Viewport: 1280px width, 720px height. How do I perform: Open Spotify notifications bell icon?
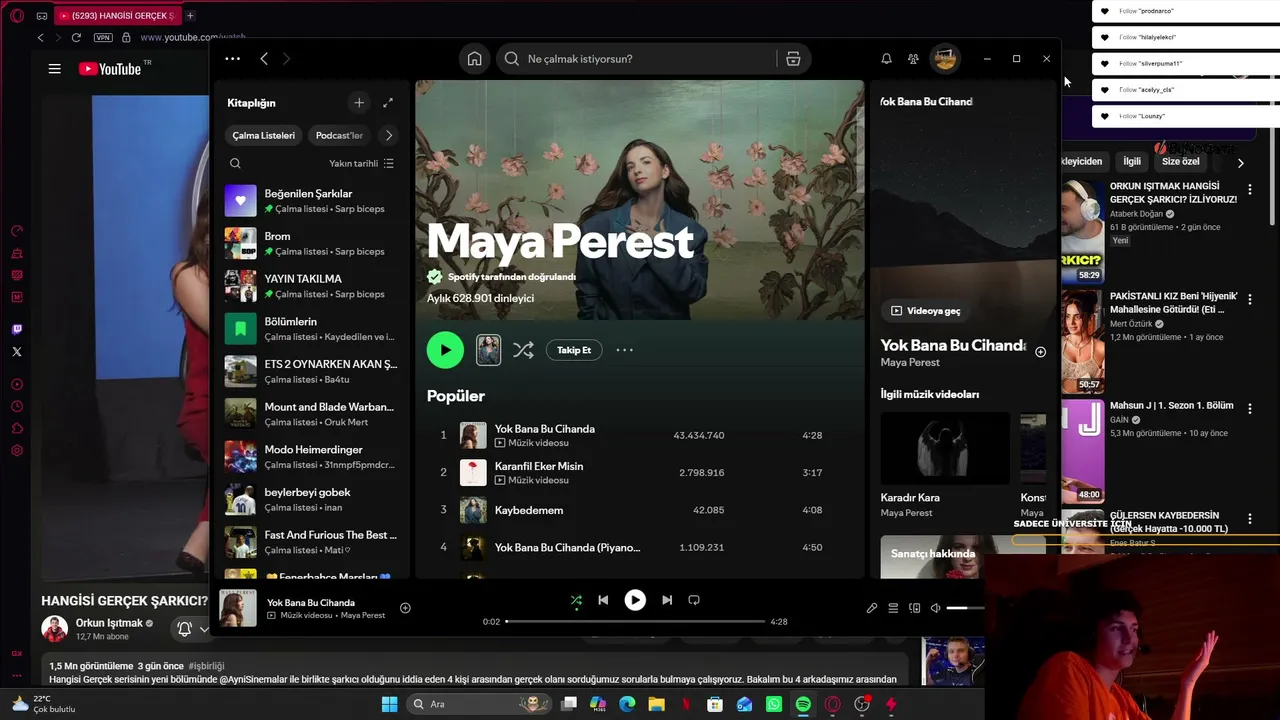click(x=886, y=59)
